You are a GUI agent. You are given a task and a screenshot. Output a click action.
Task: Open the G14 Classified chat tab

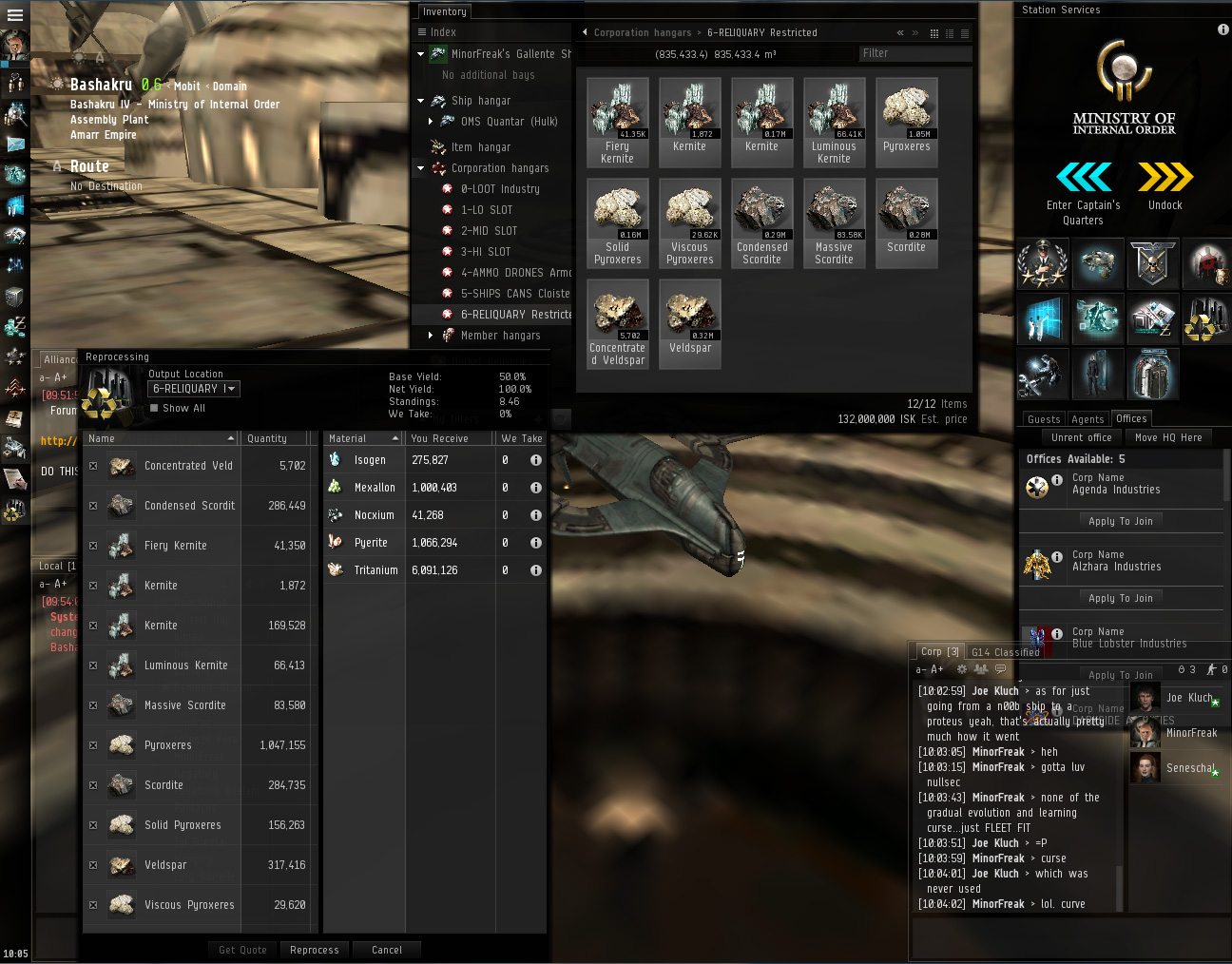(1005, 652)
